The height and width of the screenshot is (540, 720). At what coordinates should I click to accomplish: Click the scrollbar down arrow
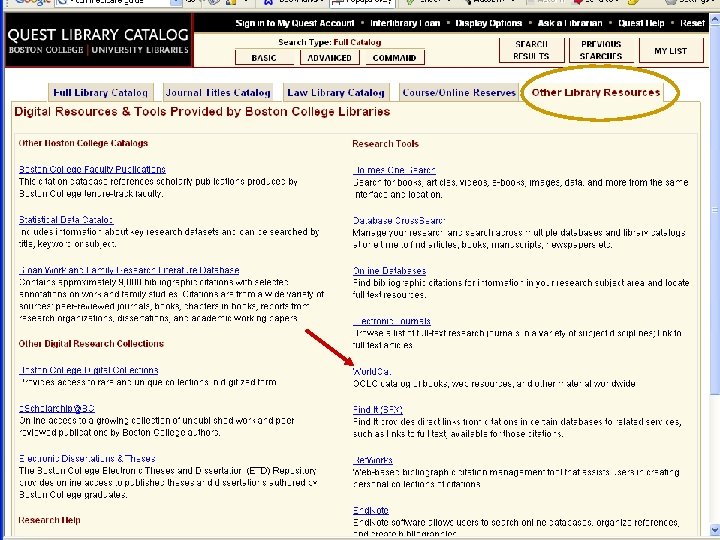(x=714, y=529)
